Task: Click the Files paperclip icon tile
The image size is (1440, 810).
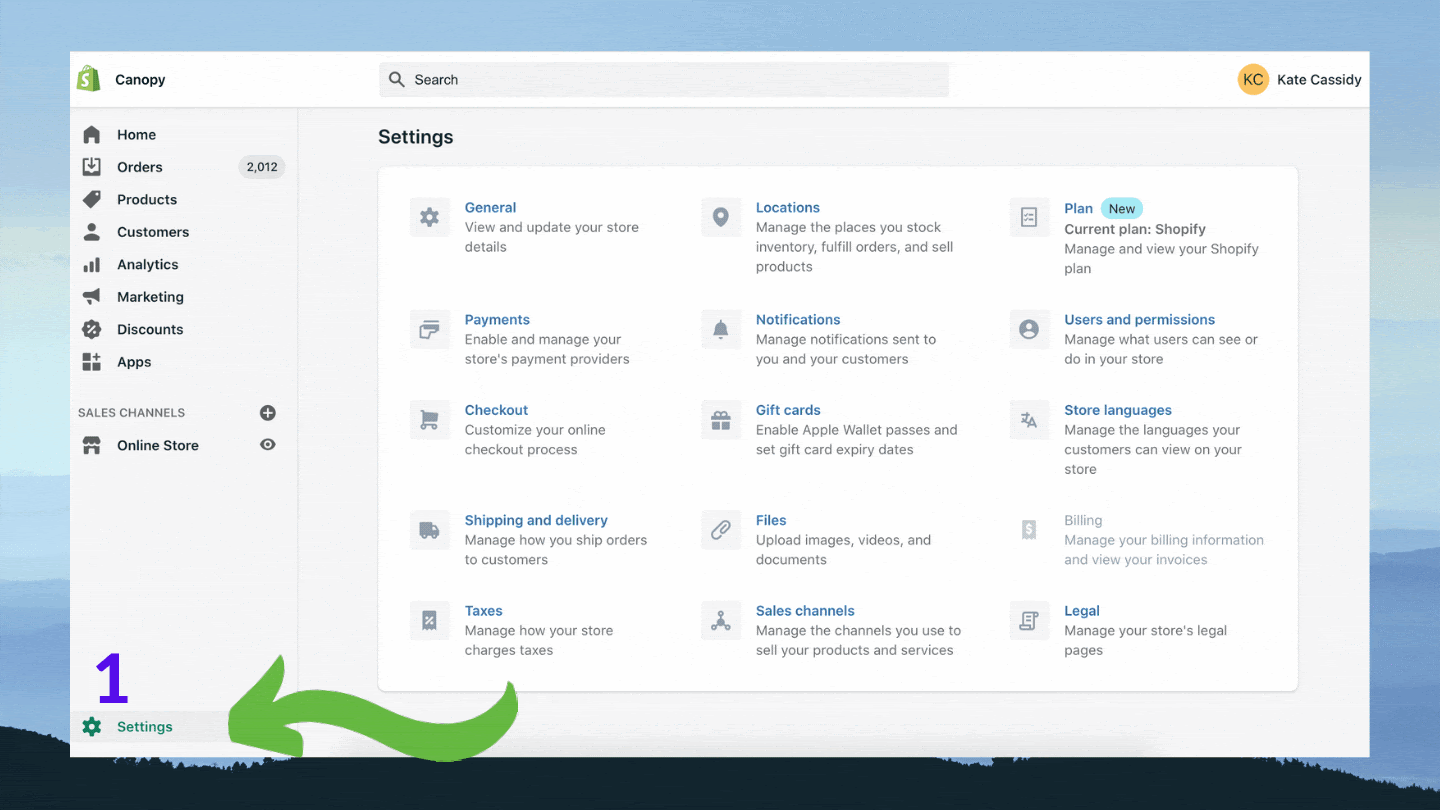Action: click(x=721, y=530)
